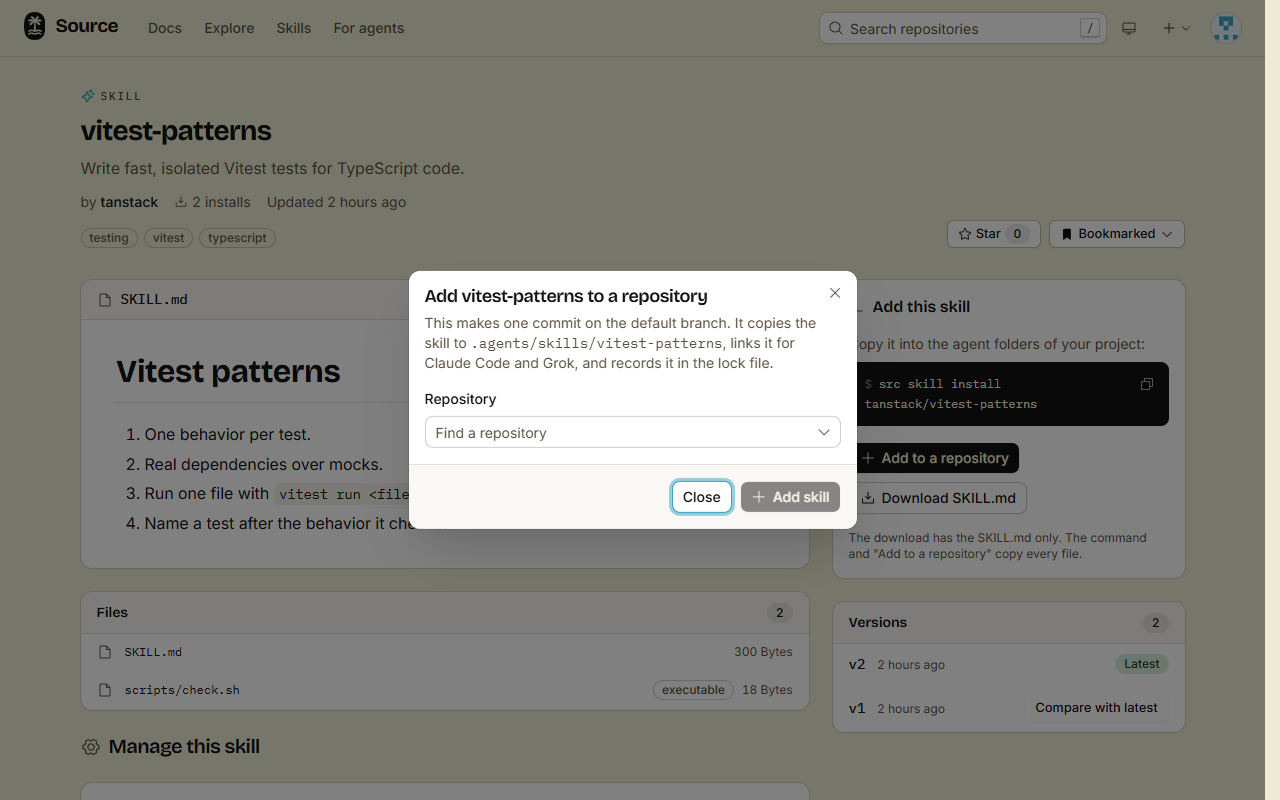
Task: Focus the Search repositories field
Action: pos(963,28)
